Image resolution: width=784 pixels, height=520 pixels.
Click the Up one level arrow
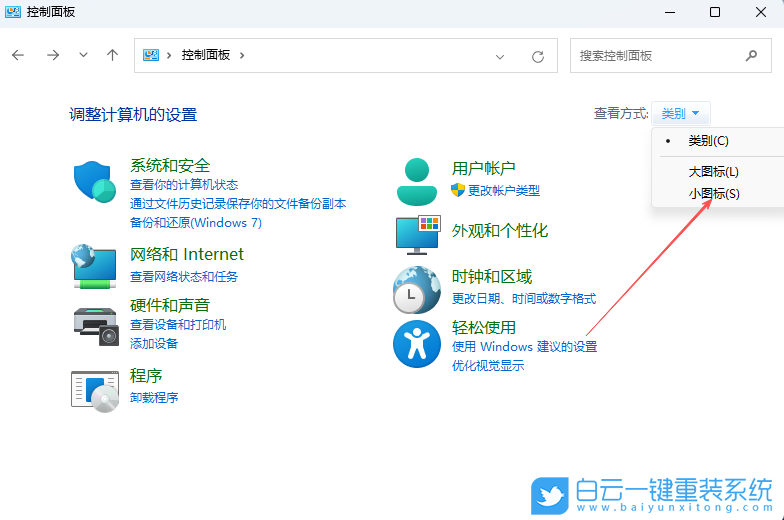(112, 55)
